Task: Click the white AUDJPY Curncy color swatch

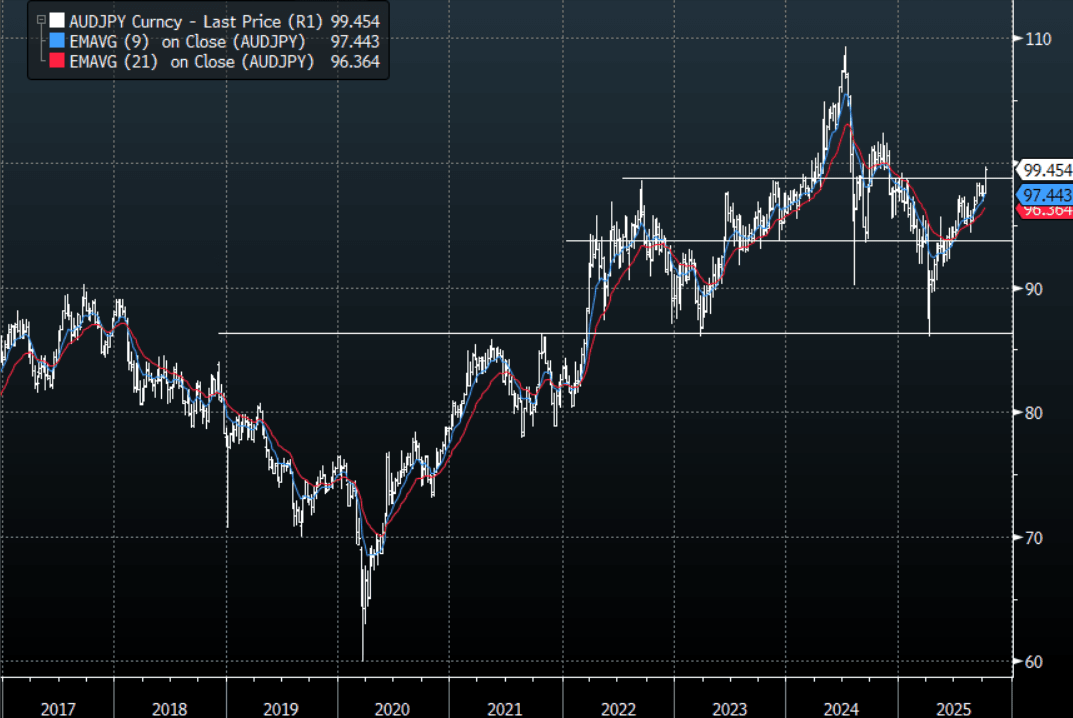Action: tap(58, 20)
